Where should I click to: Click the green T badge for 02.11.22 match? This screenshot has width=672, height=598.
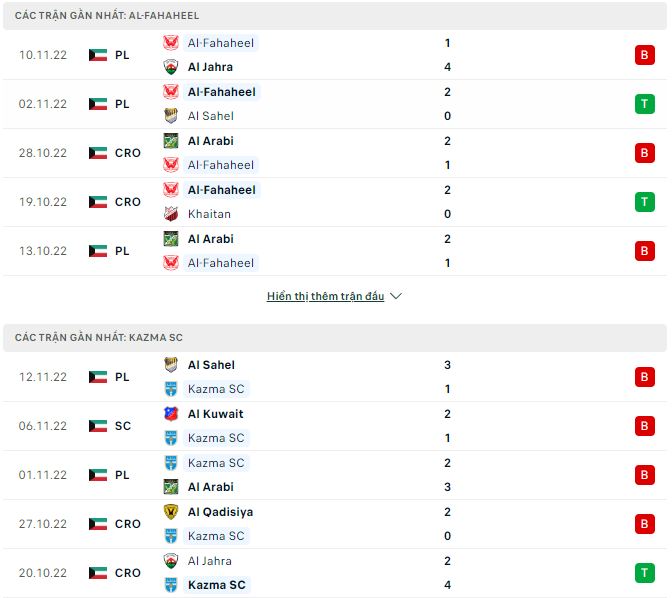click(x=644, y=104)
